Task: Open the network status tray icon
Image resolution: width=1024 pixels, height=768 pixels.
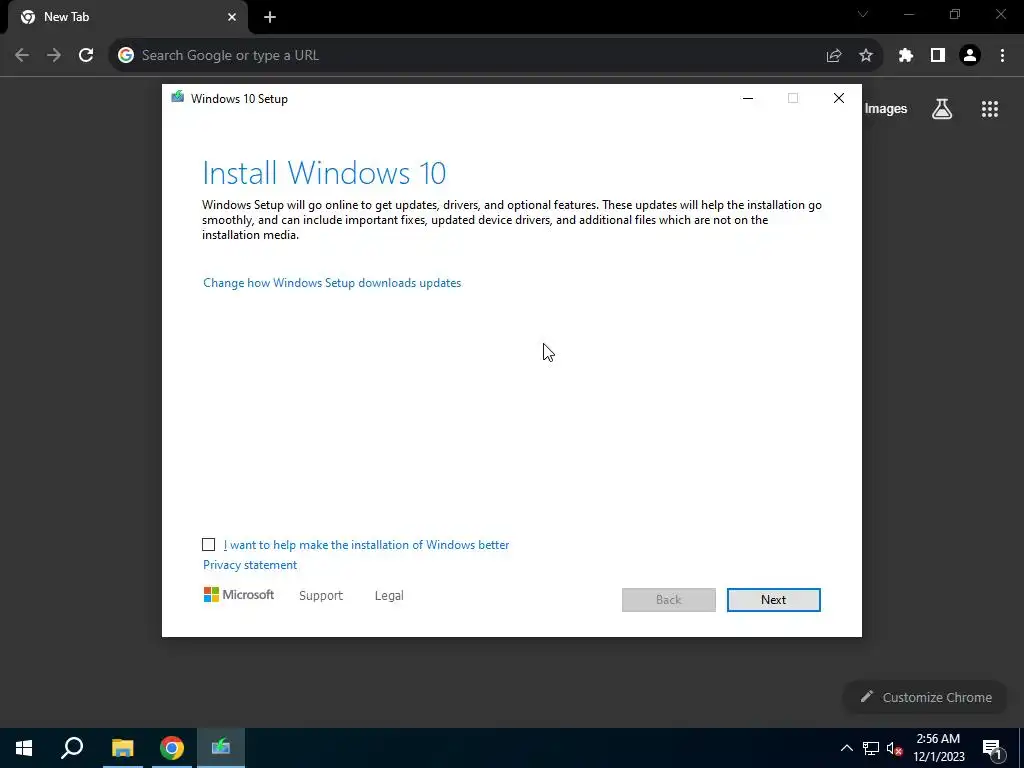Action: tap(871, 748)
